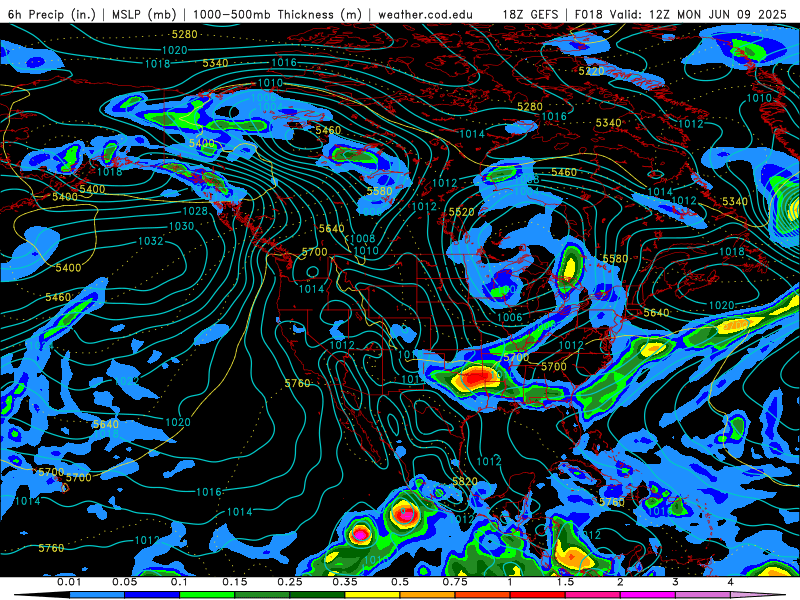Click the 1028 pressure contour label

(x=195, y=211)
